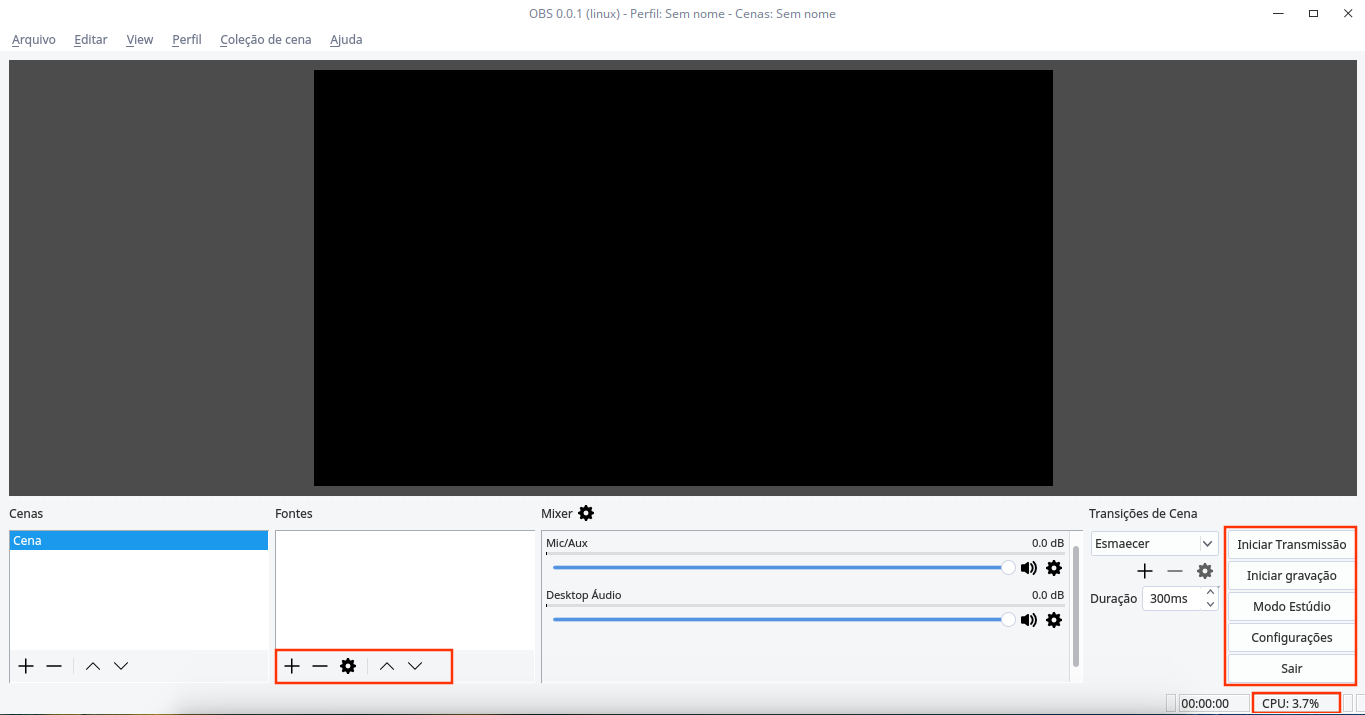
Task: Click the Desktop Áudio label in Mixer
Action: point(584,595)
